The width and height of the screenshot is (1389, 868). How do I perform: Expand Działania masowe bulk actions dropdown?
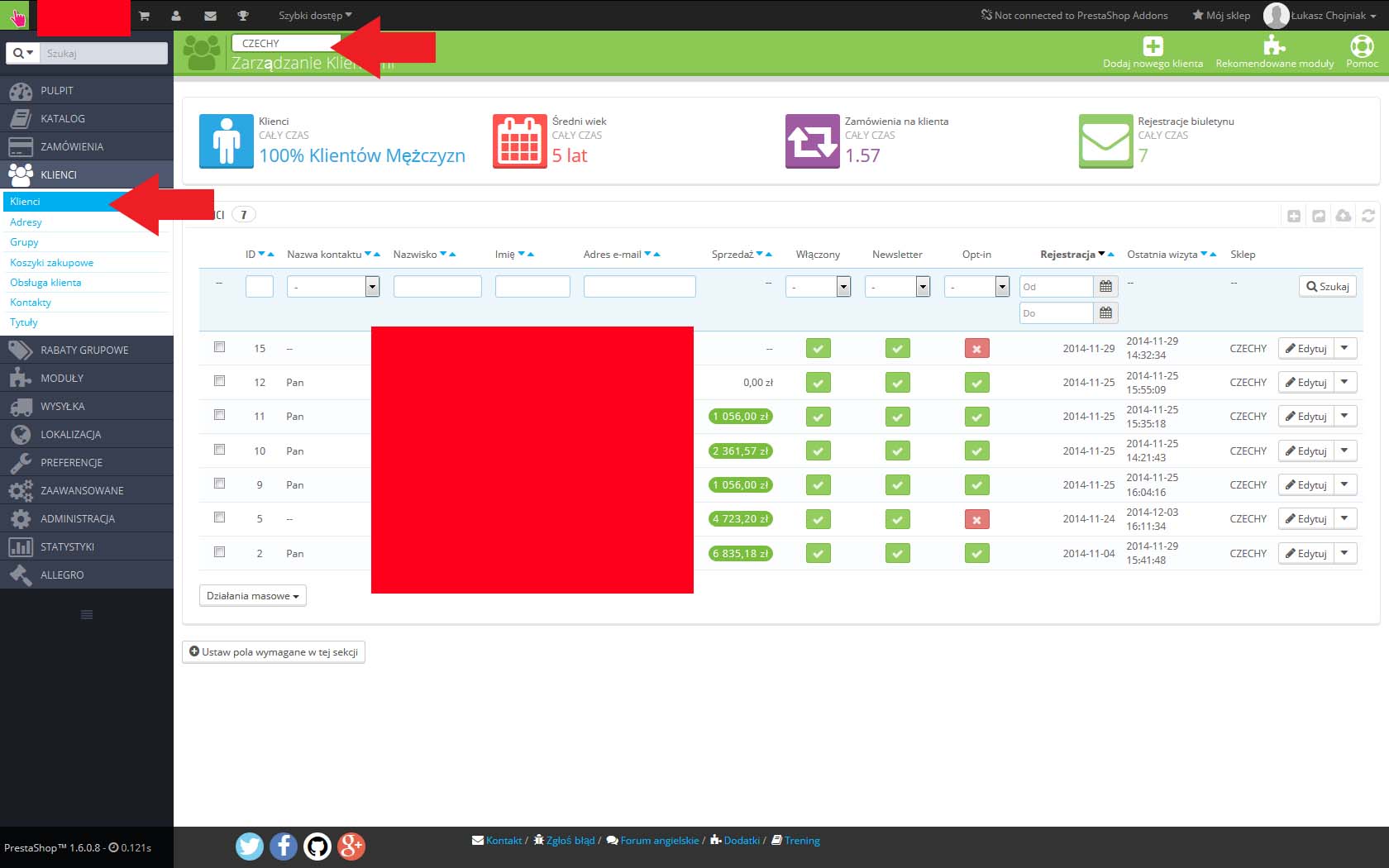pos(252,596)
